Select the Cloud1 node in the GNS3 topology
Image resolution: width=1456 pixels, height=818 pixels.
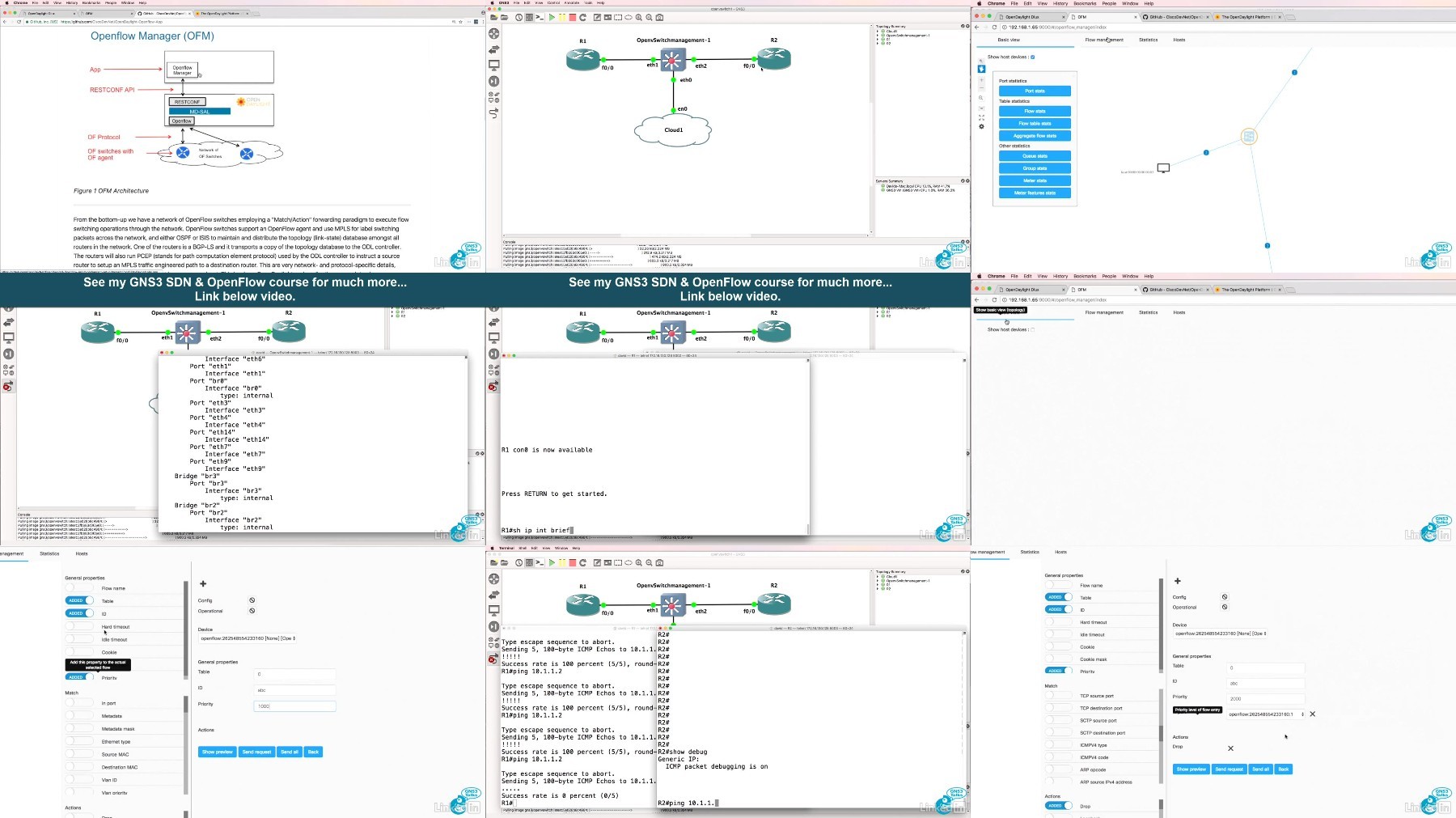[x=673, y=129]
